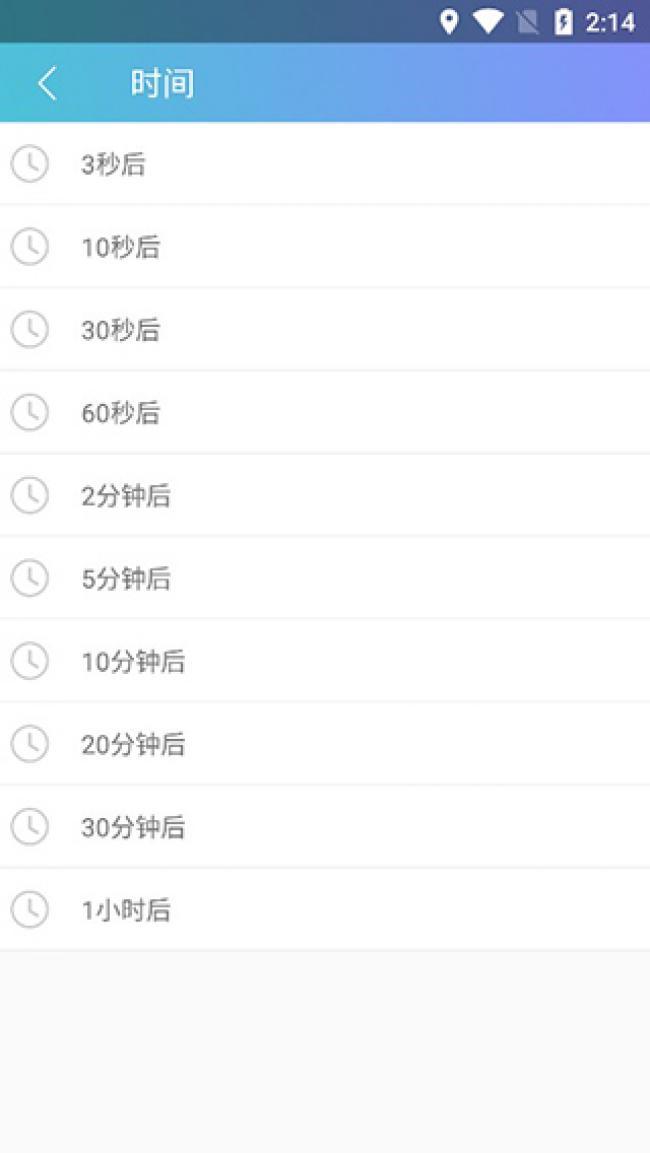Viewport: 650px width, 1153px height.
Task: Pick the 1小时后 delay option
Action: pos(126,910)
